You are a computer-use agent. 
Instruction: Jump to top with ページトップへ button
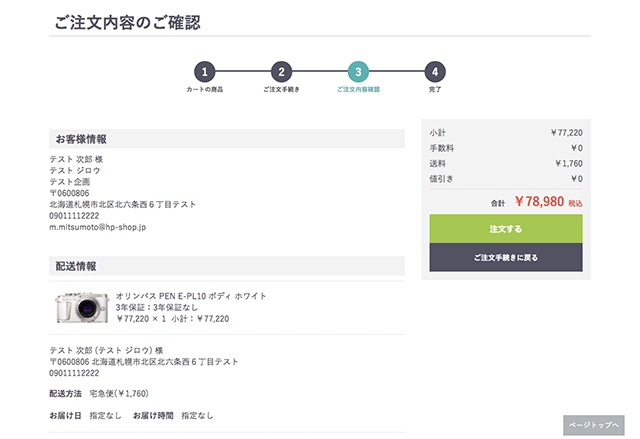(593, 425)
